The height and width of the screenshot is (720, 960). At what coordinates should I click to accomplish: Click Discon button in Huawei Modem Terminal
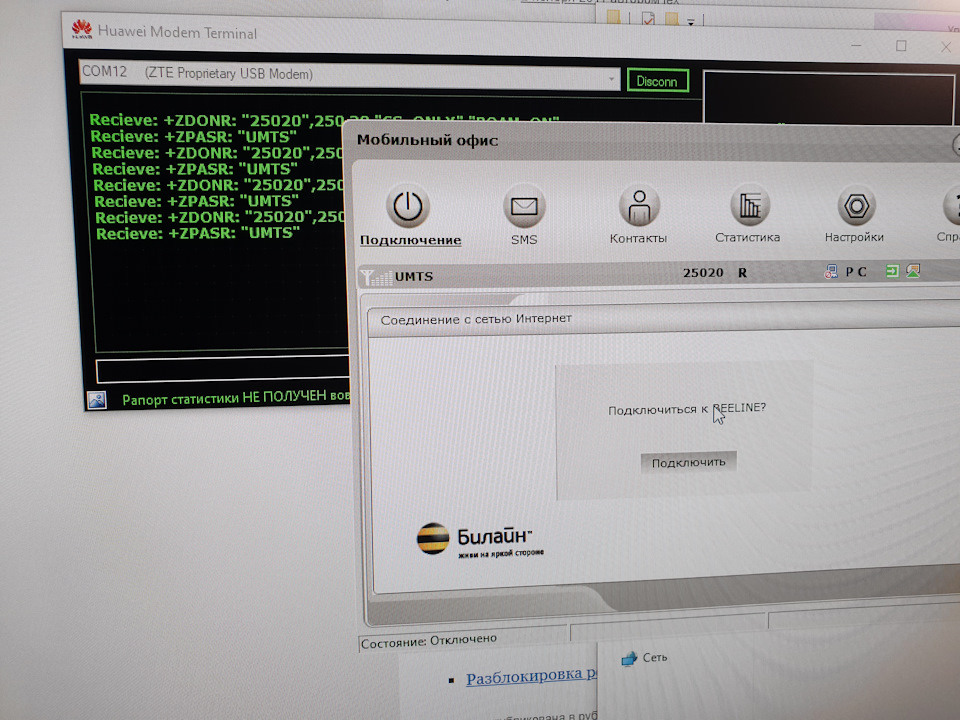point(658,81)
